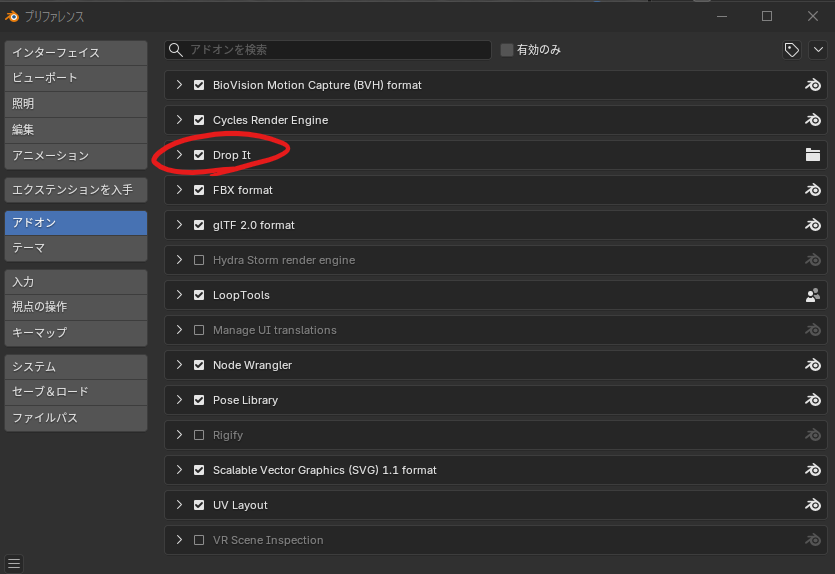Viewport: 835px width, 574px height.
Task: Click the tag filter icon beside search
Action: (x=792, y=50)
